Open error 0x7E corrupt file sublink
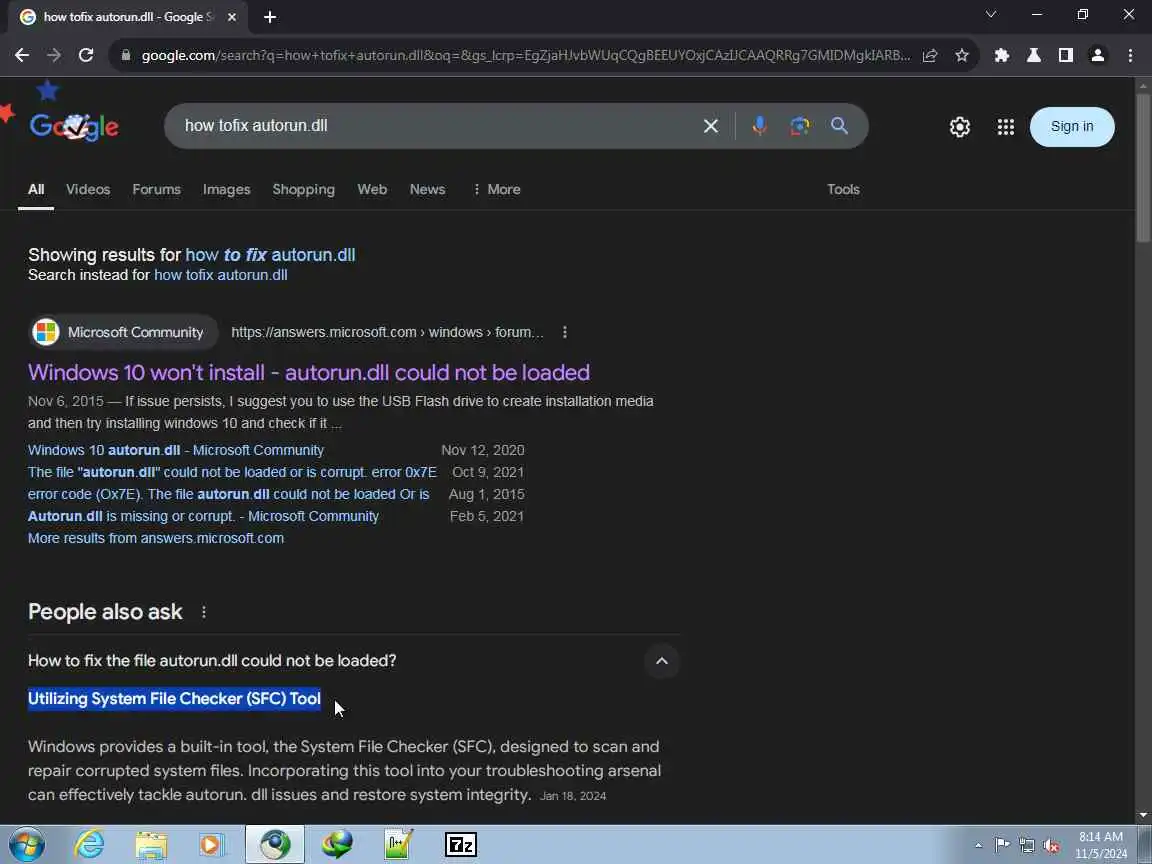 point(232,472)
